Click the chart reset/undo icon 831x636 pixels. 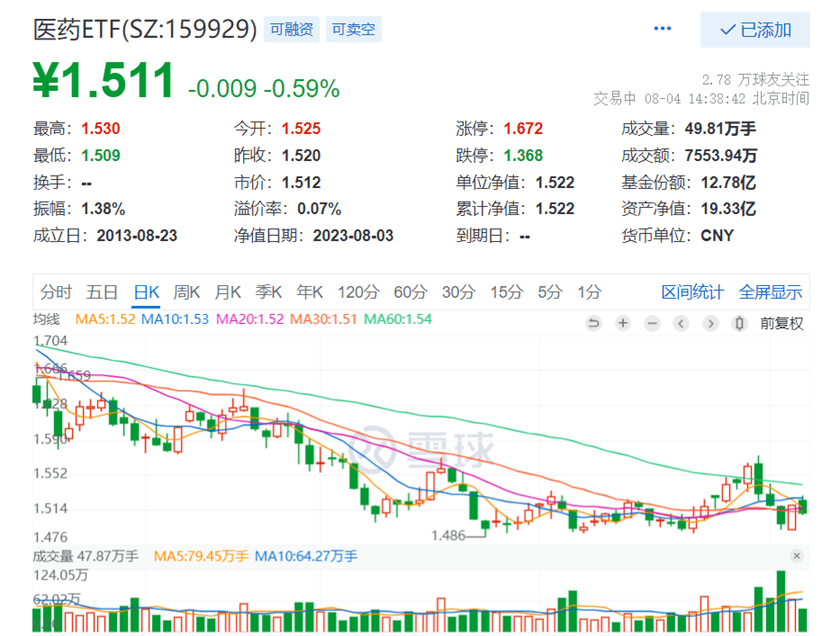click(593, 323)
